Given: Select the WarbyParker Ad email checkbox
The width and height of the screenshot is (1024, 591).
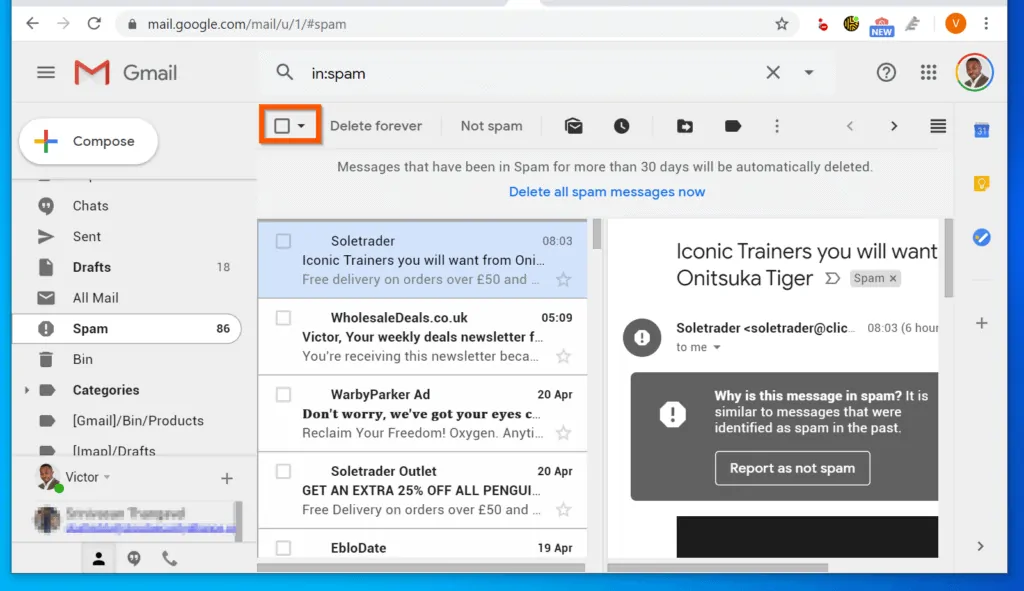Looking at the screenshot, I should tap(283, 394).
